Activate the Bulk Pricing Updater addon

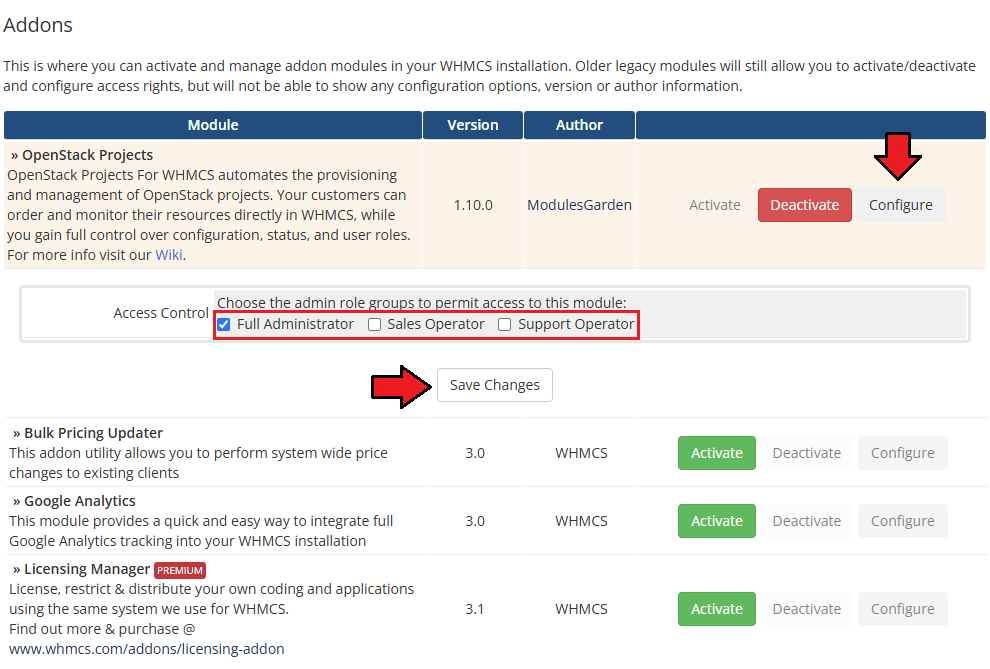coord(717,453)
